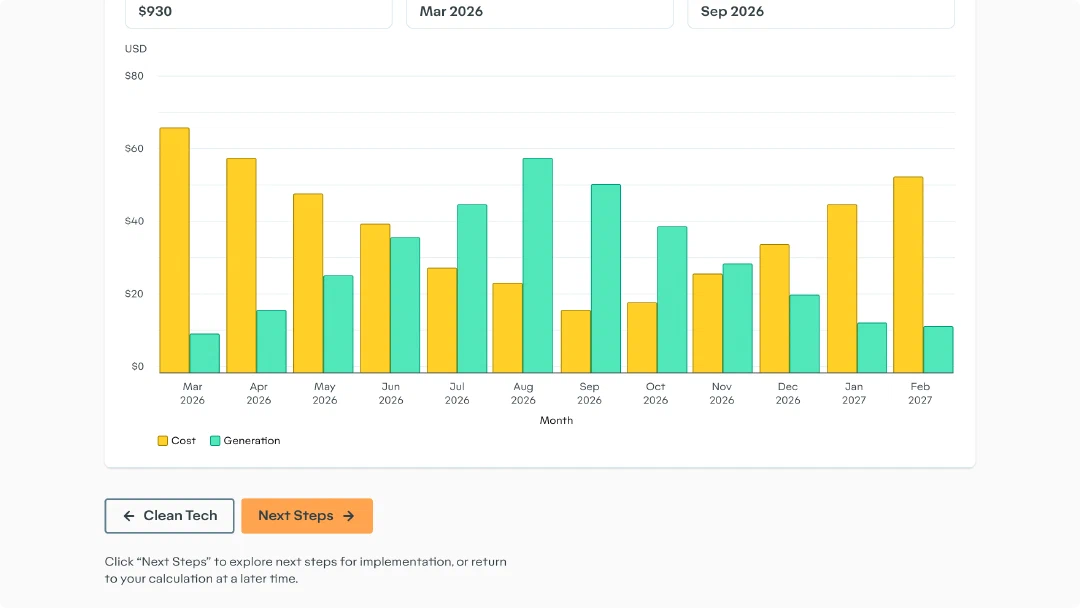Click the Sep 2026 value card

(821, 12)
